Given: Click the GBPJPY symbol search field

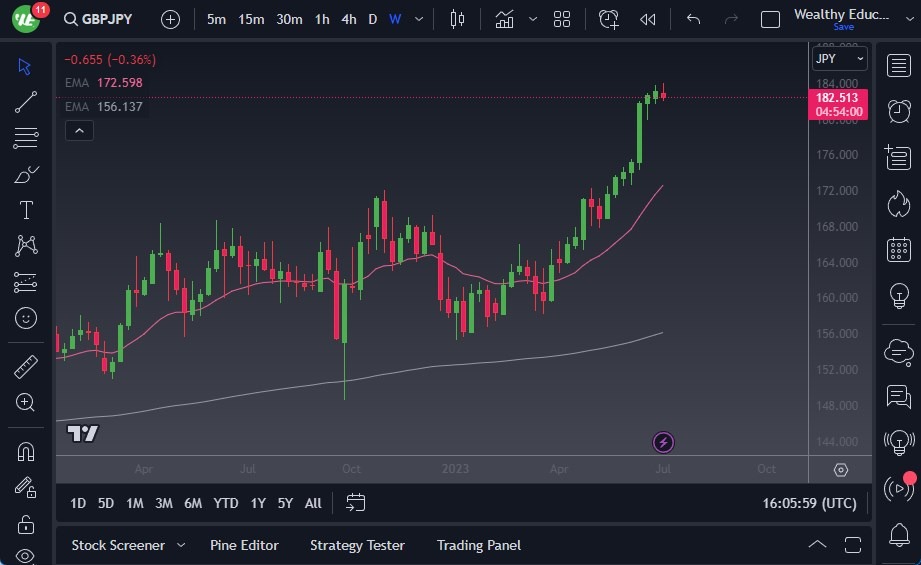Looking at the screenshot, I should 100,19.
